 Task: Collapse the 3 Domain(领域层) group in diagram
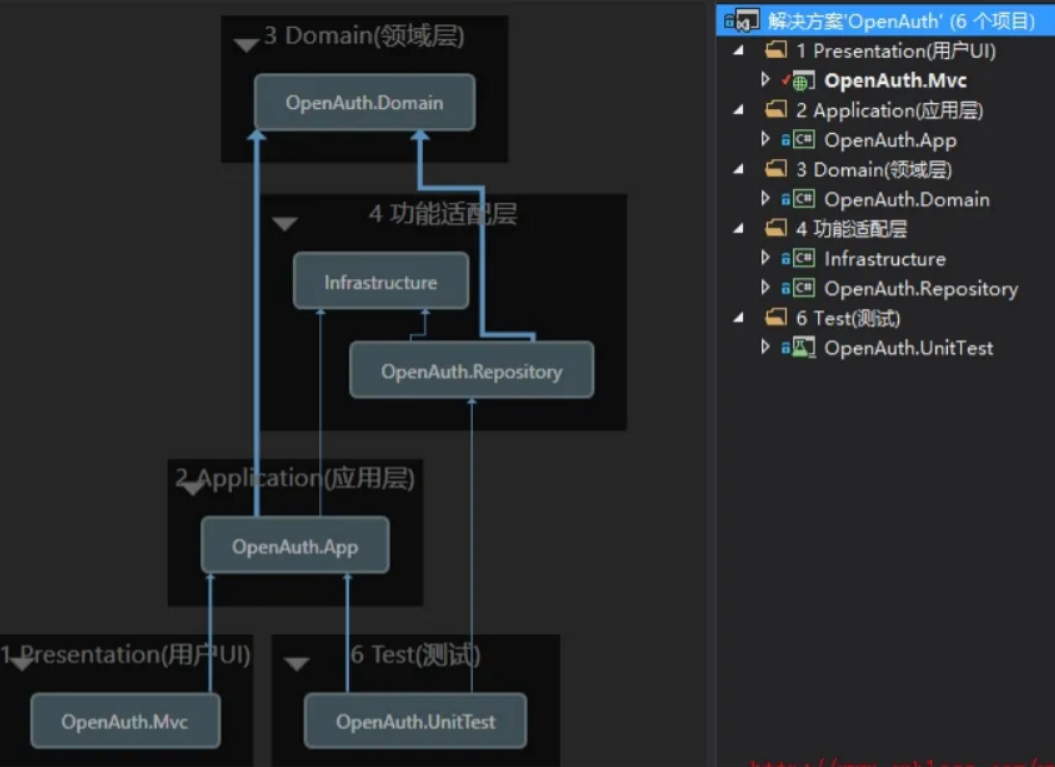(246, 44)
